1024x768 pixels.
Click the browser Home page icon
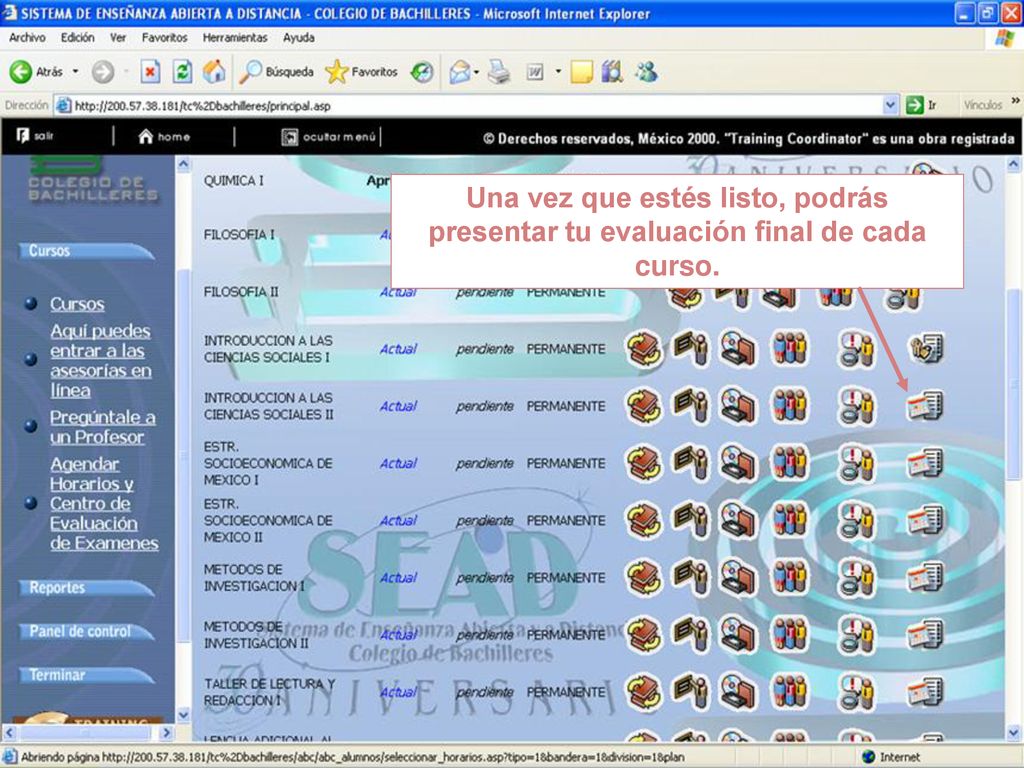coord(214,72)
